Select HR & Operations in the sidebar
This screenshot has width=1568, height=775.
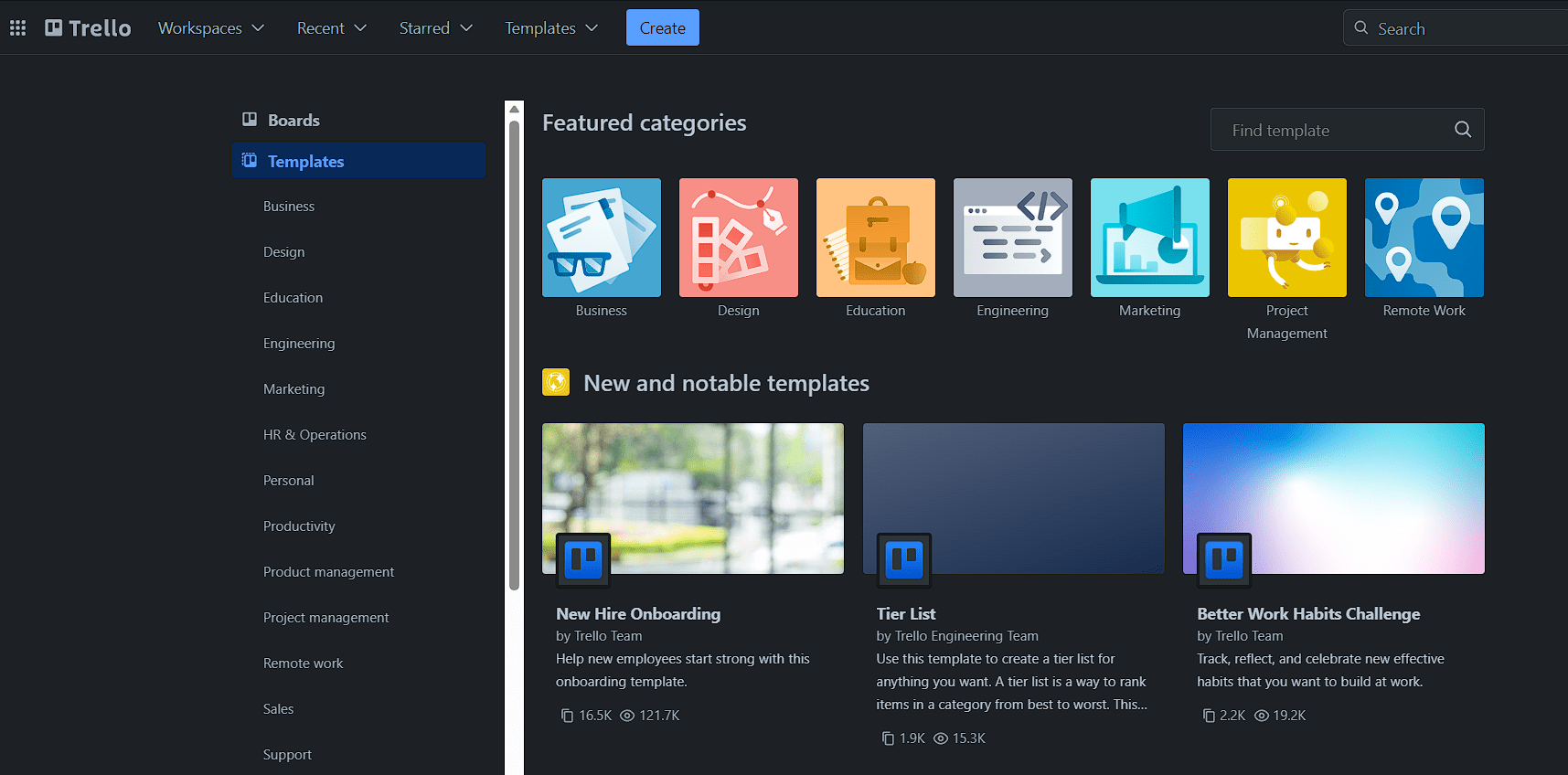[315, 435]
